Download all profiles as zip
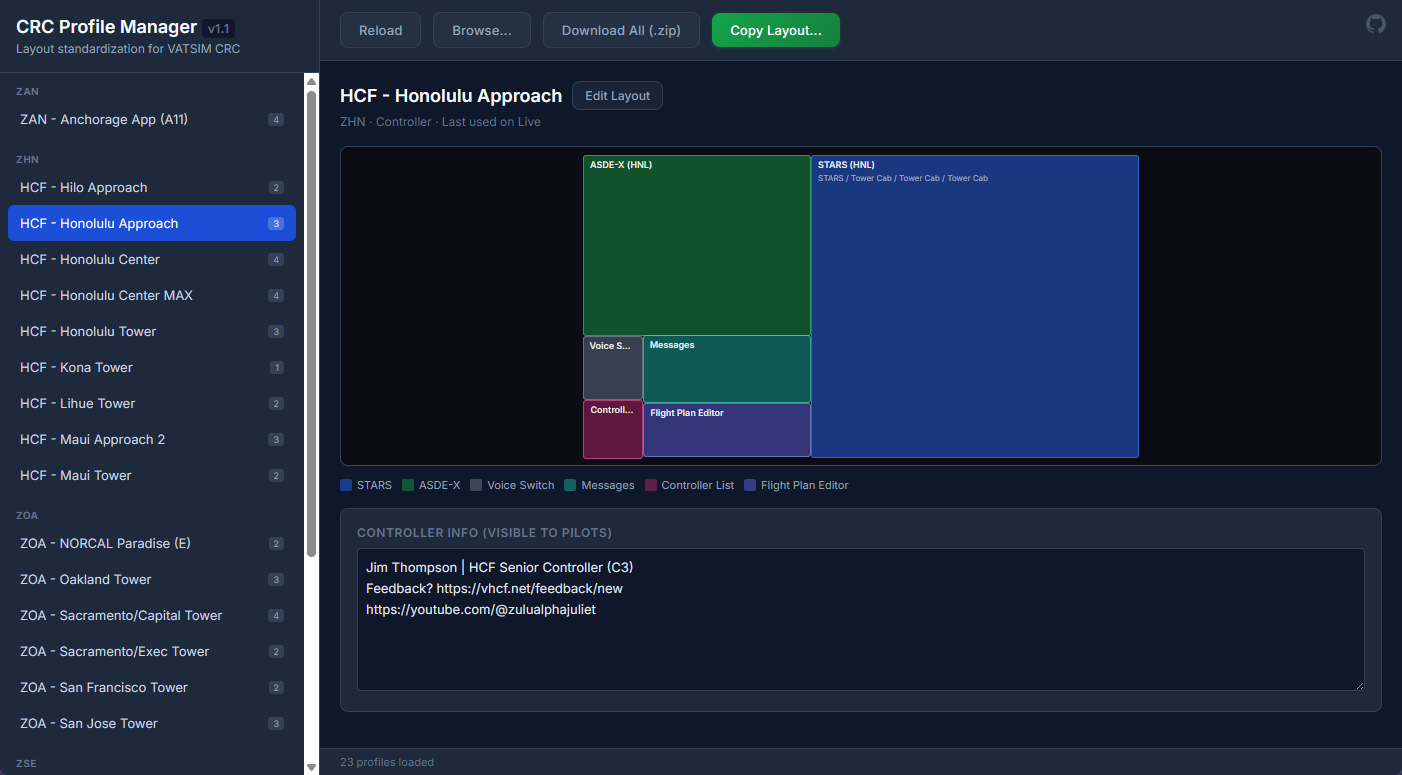 (621, 30)
